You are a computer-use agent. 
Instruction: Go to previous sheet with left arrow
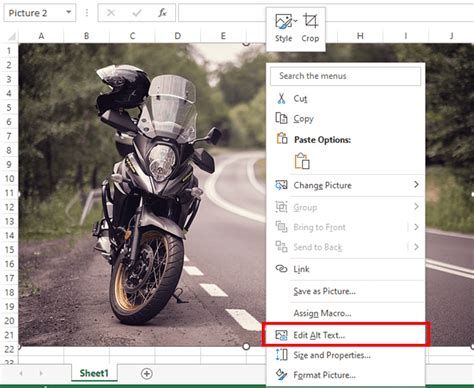(21, 373)
